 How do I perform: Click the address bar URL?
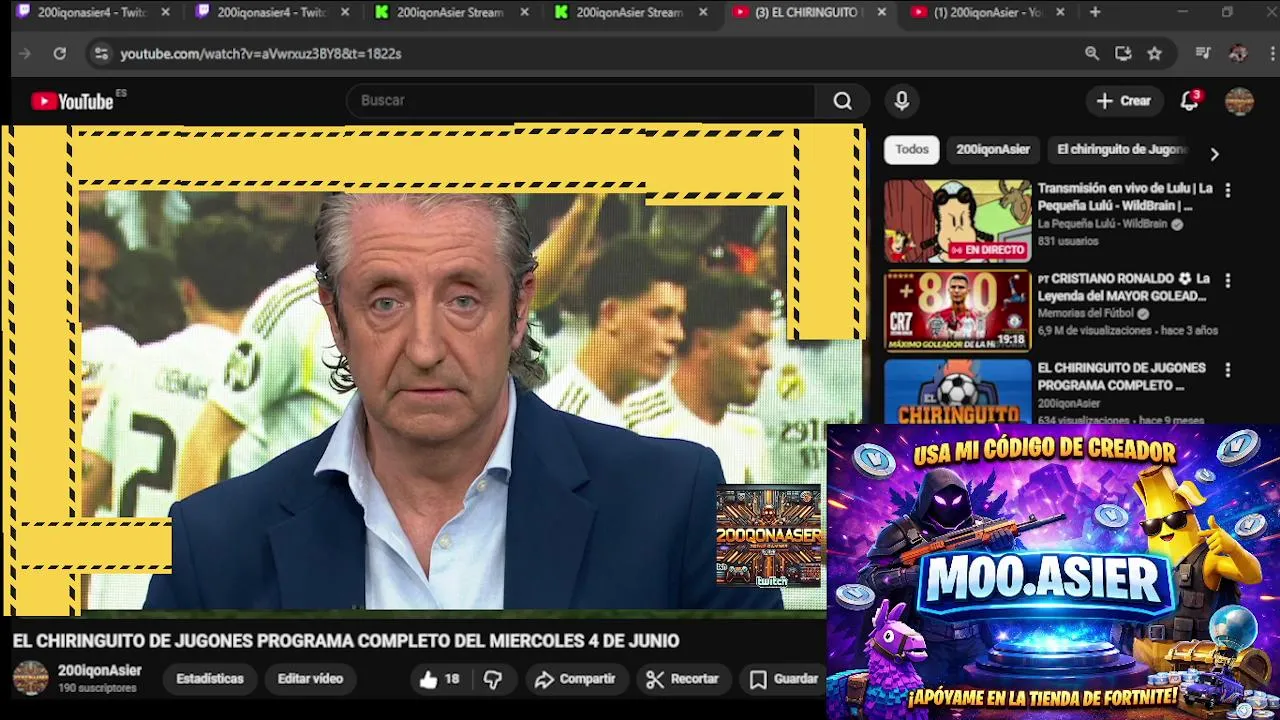[x=261, y=53]
